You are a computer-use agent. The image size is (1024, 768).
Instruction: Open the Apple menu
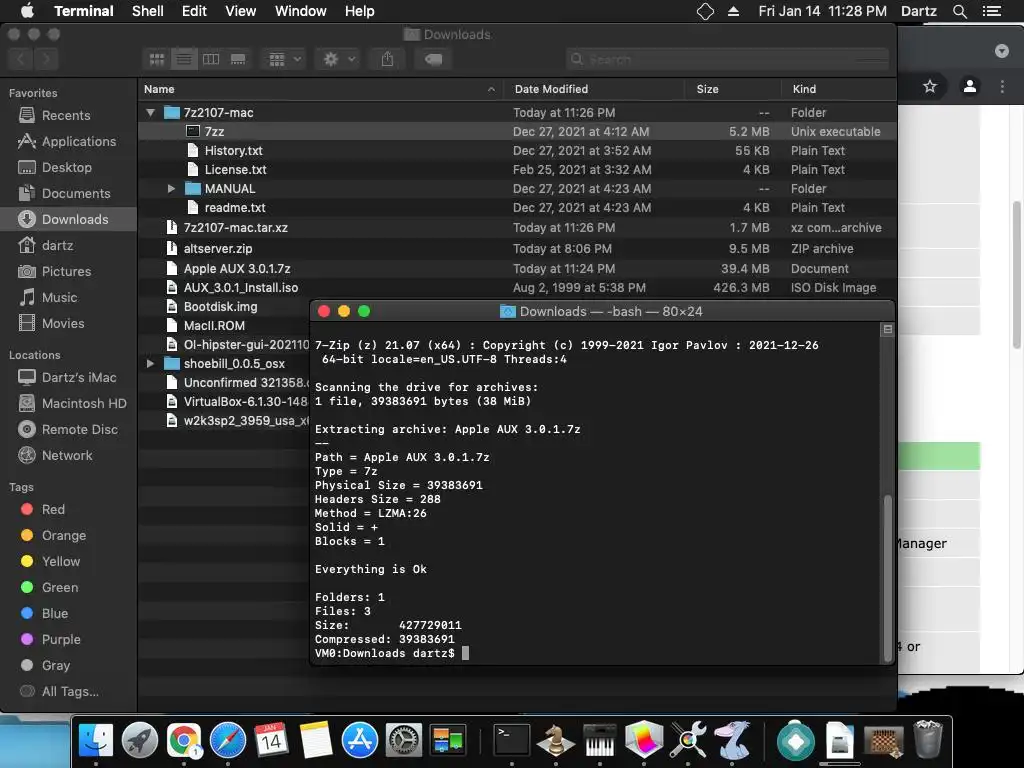pos(27,11)
